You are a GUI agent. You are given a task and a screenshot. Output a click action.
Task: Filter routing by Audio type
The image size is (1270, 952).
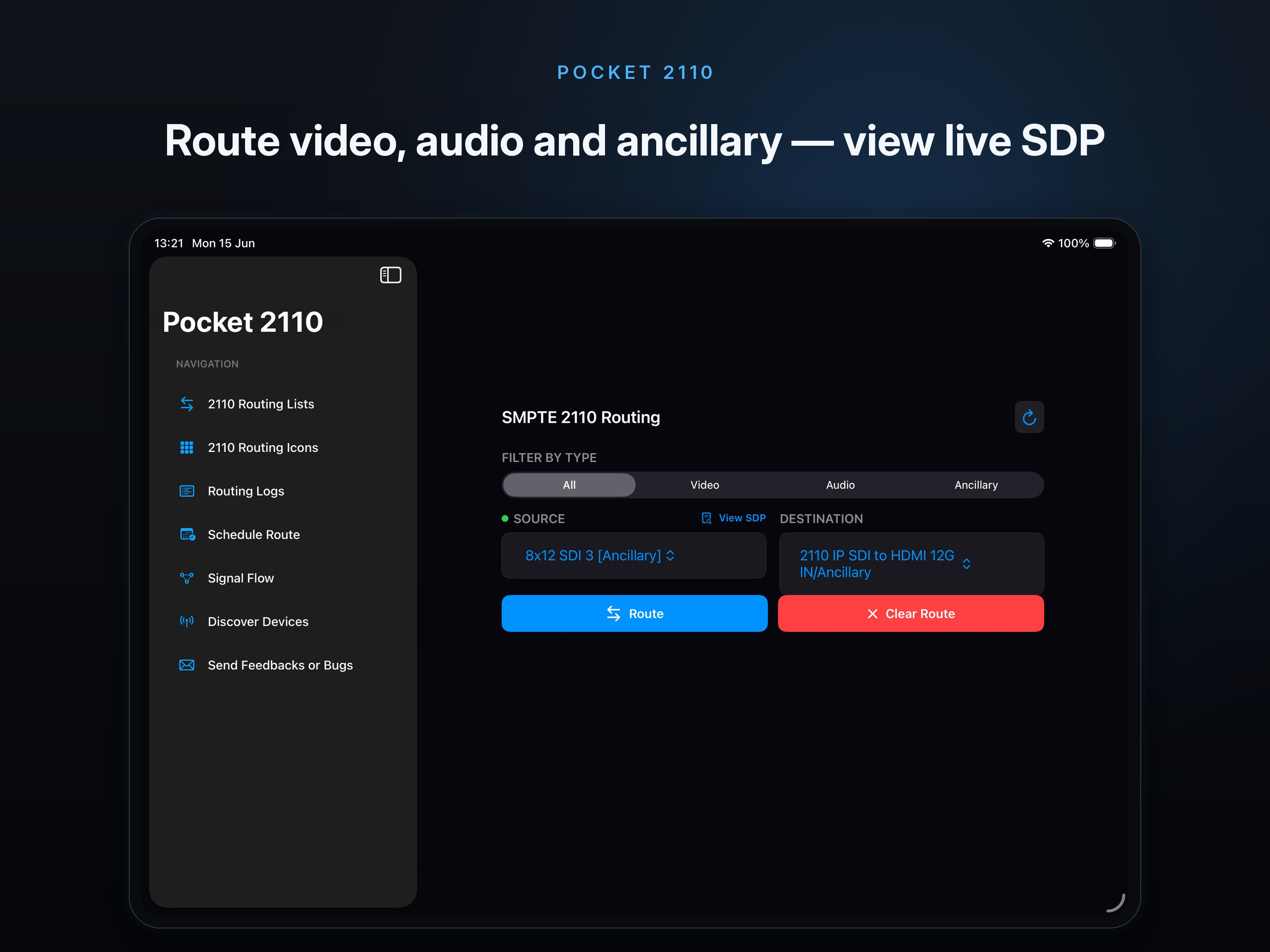(840, 485)
